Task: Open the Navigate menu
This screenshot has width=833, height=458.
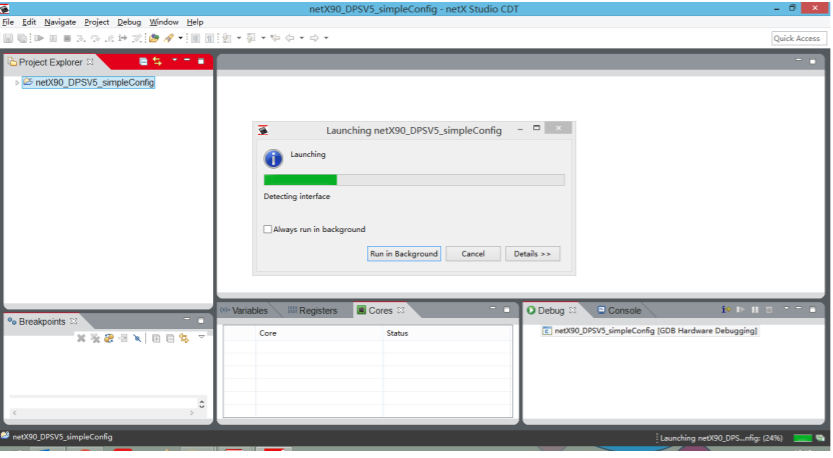Action: pos(60,22)
